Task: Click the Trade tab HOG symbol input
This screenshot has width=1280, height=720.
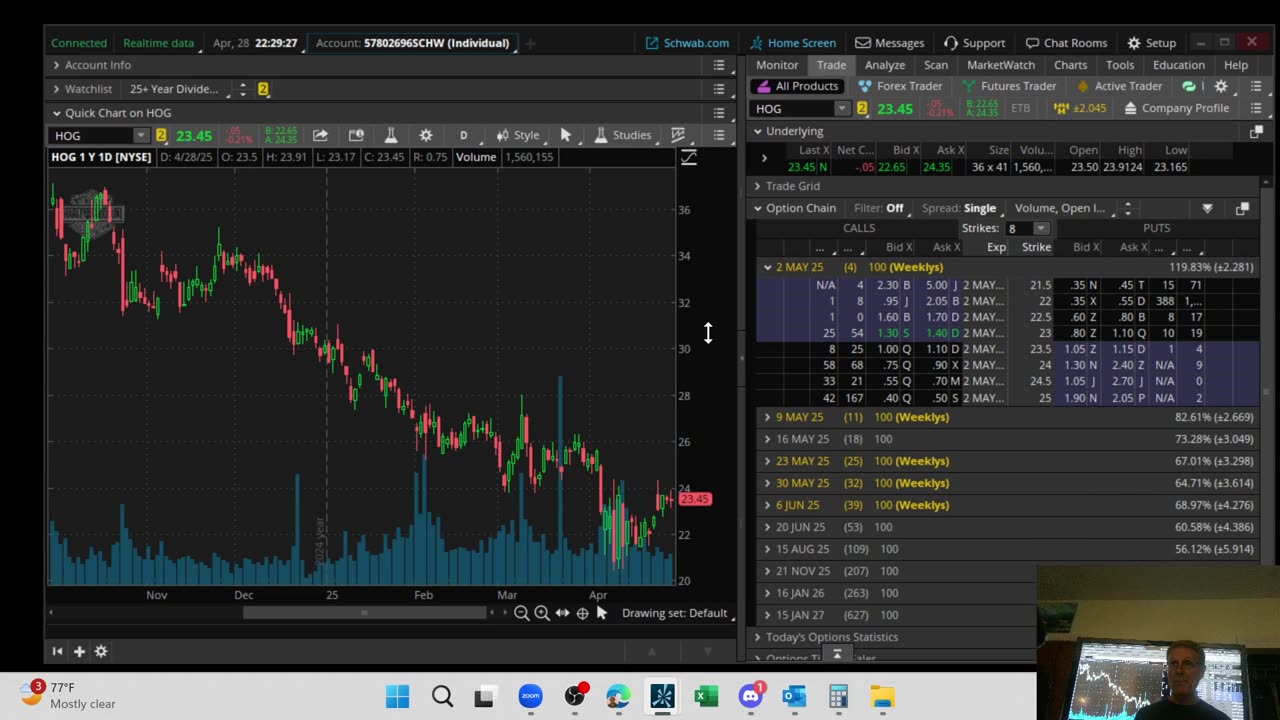Action: [x=794, y=108]
